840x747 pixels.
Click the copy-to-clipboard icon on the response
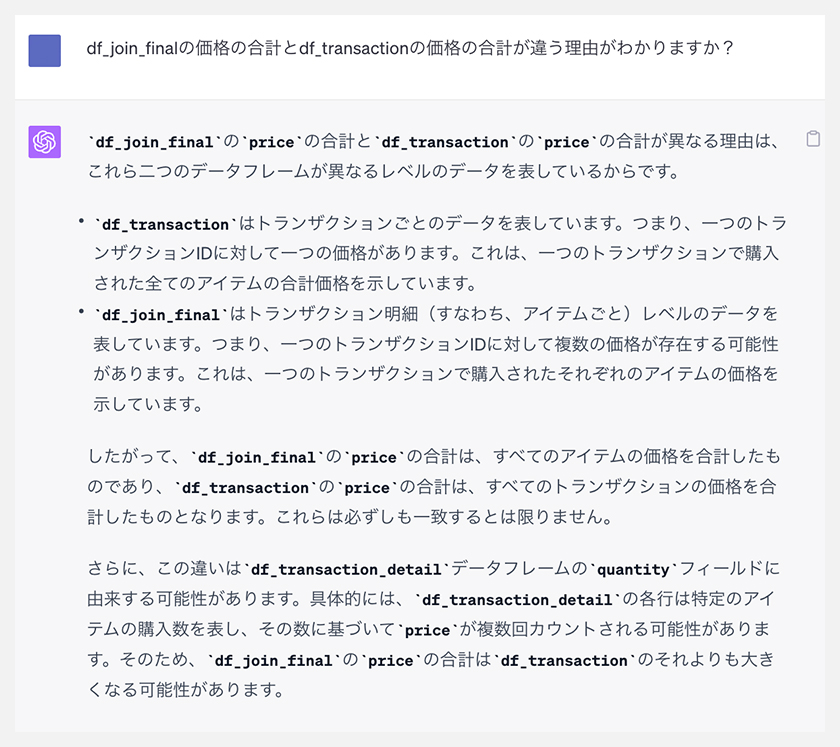(x=813, y=139)
